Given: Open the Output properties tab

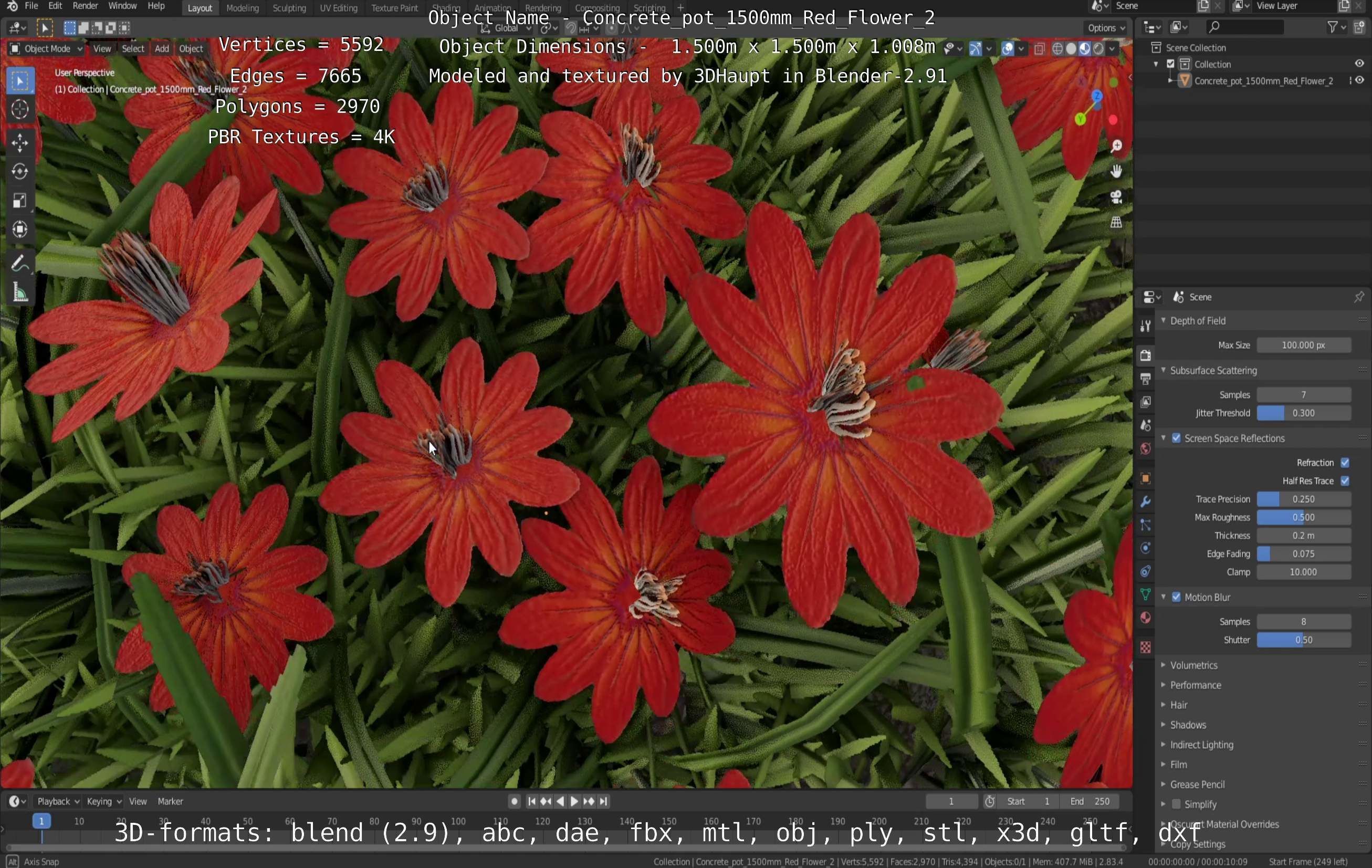Looking at the screenshot, I should click(x=1145, y=379).
